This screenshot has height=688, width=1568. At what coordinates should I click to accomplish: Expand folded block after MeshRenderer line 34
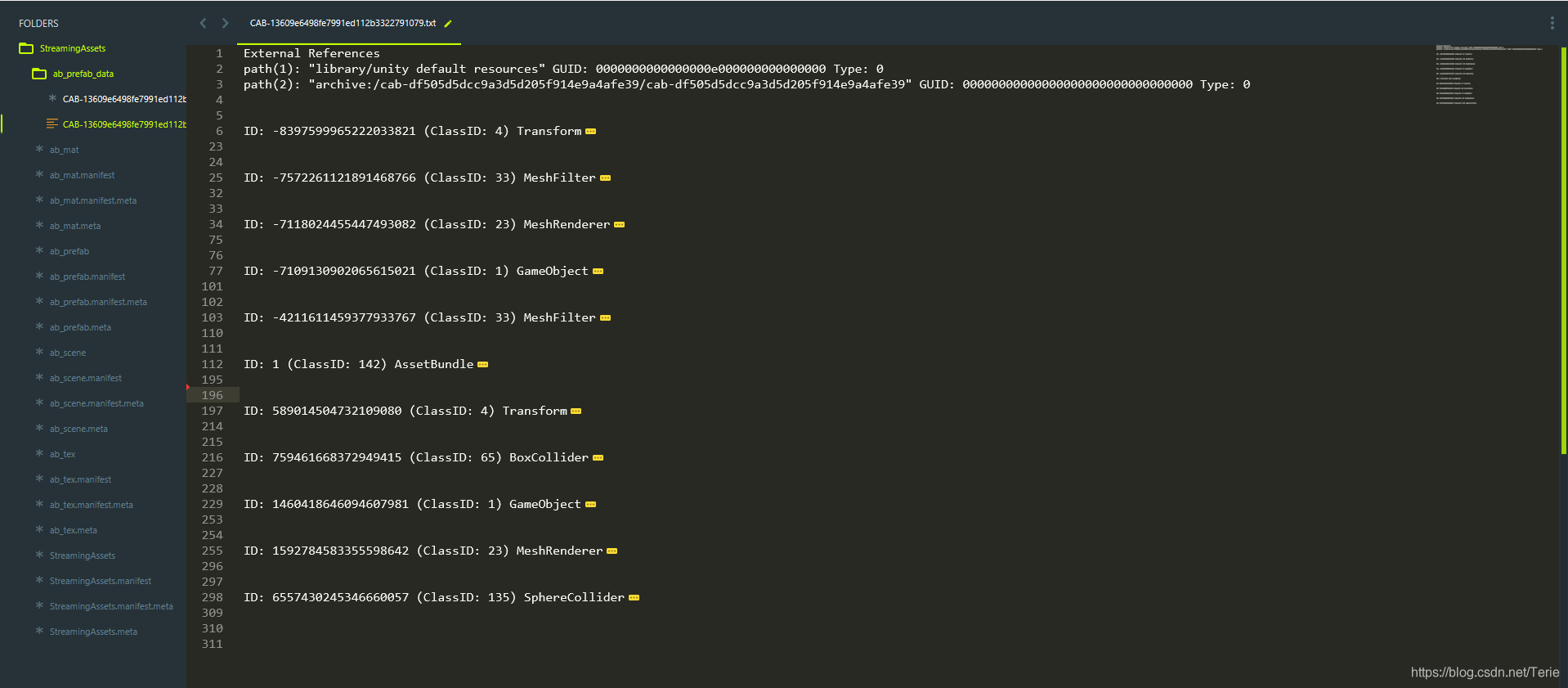point(619,225)
